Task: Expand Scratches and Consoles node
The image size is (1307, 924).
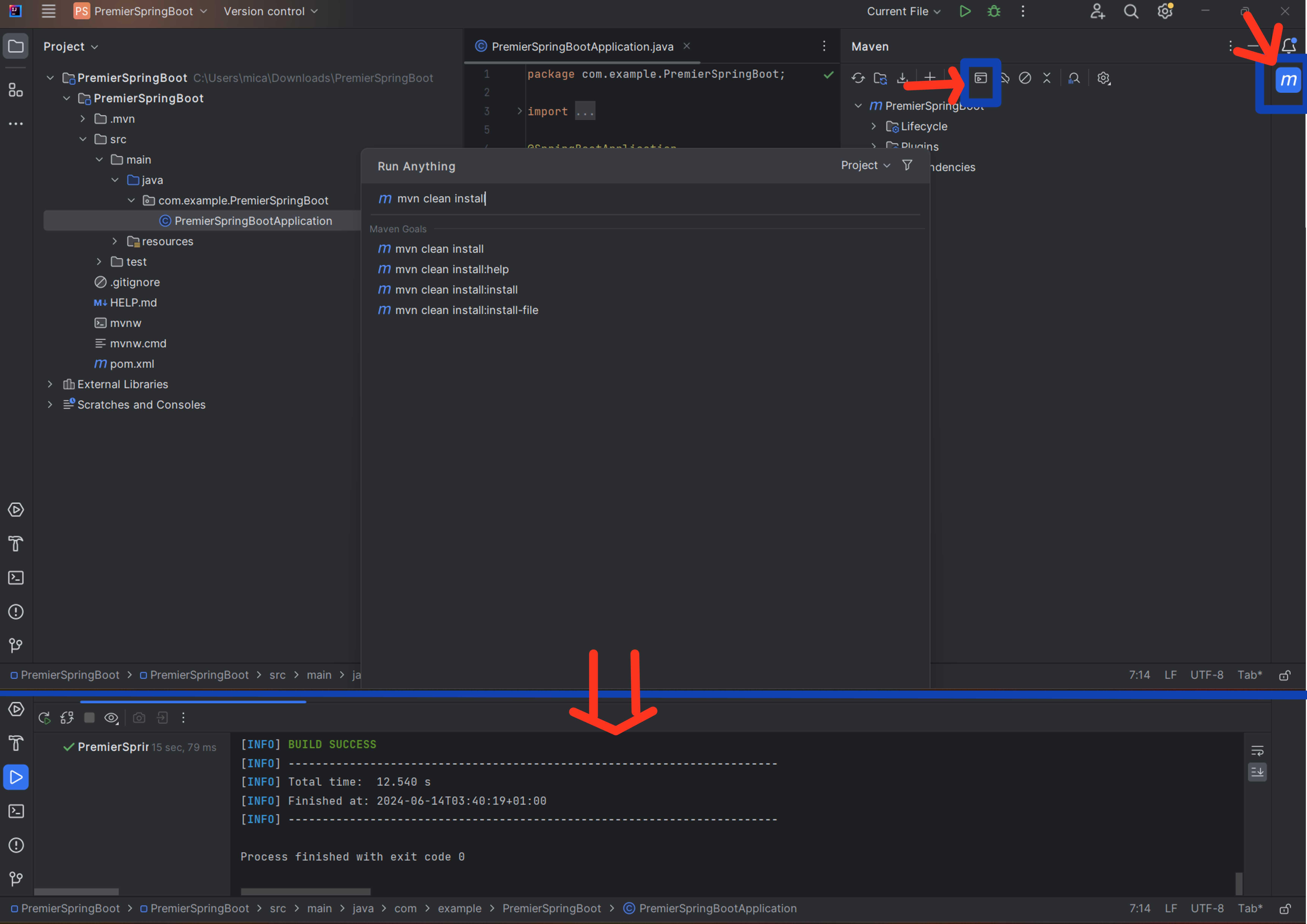Action: (x=50, y=405)
